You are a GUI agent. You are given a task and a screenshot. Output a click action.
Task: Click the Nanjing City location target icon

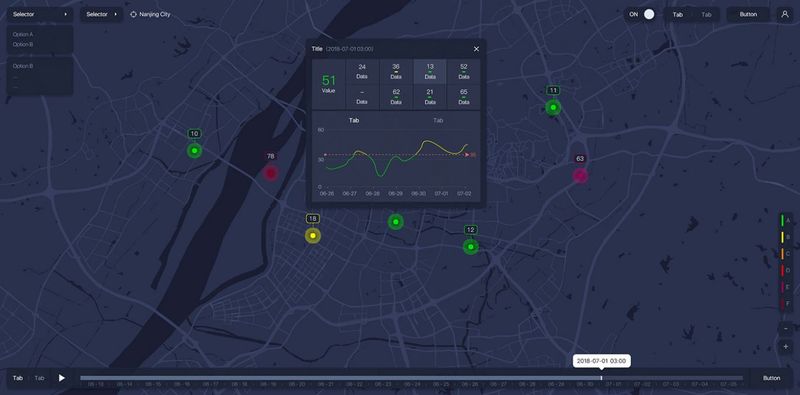click(x=134, y=14)
